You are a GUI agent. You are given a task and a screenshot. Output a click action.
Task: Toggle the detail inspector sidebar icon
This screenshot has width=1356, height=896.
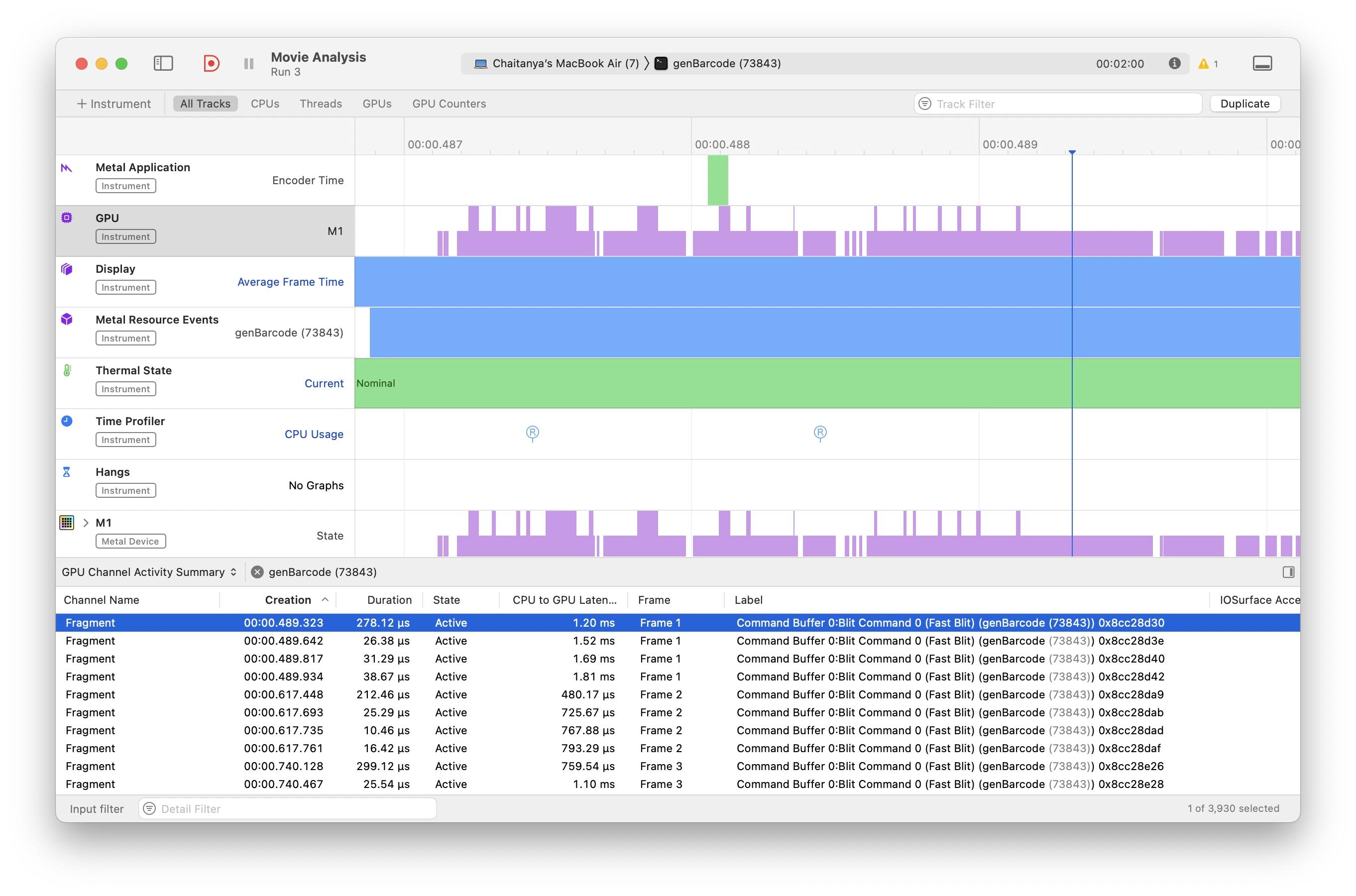pyautogui.click(x=1288, y=572)
